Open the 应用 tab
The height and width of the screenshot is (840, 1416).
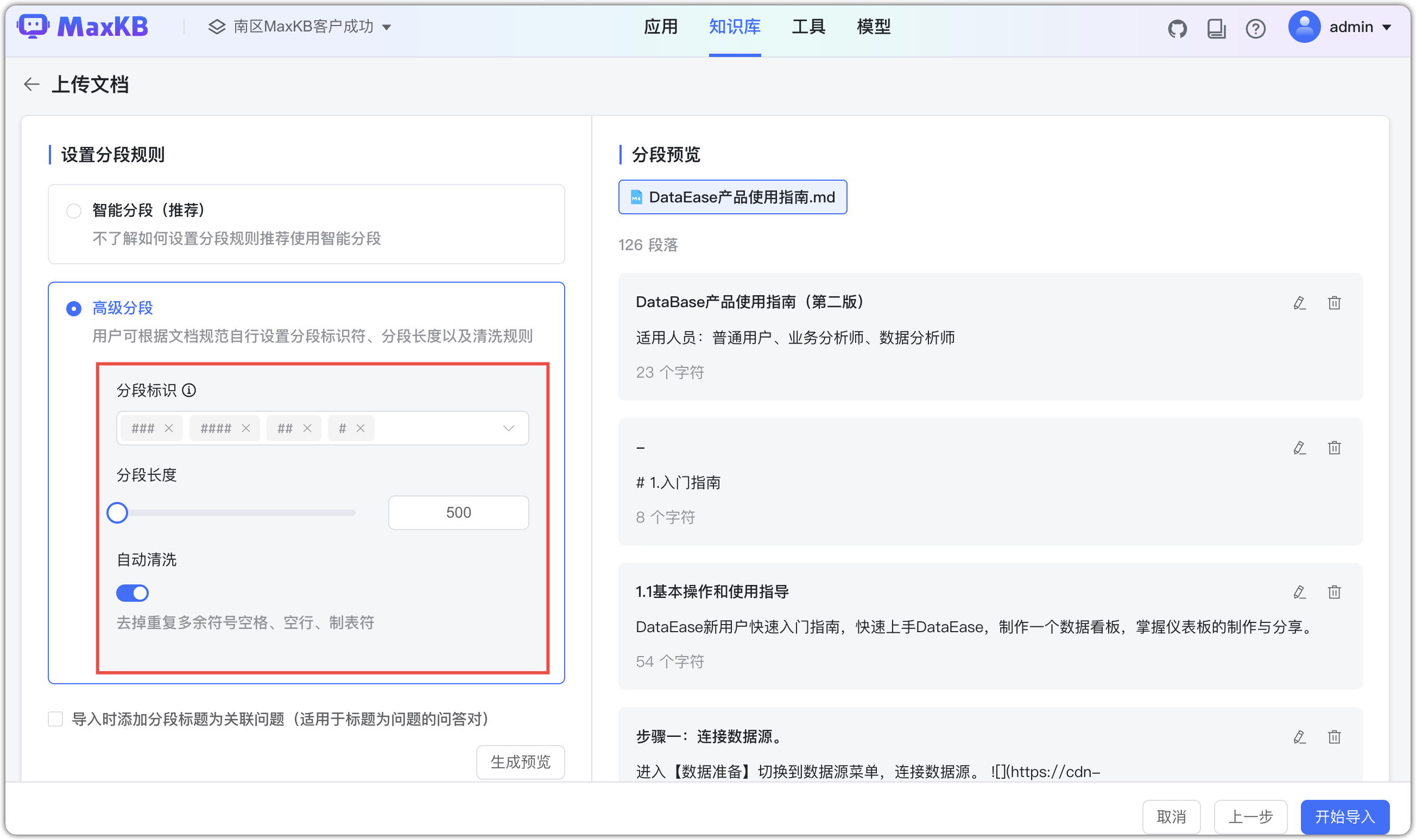pos(660,27)
